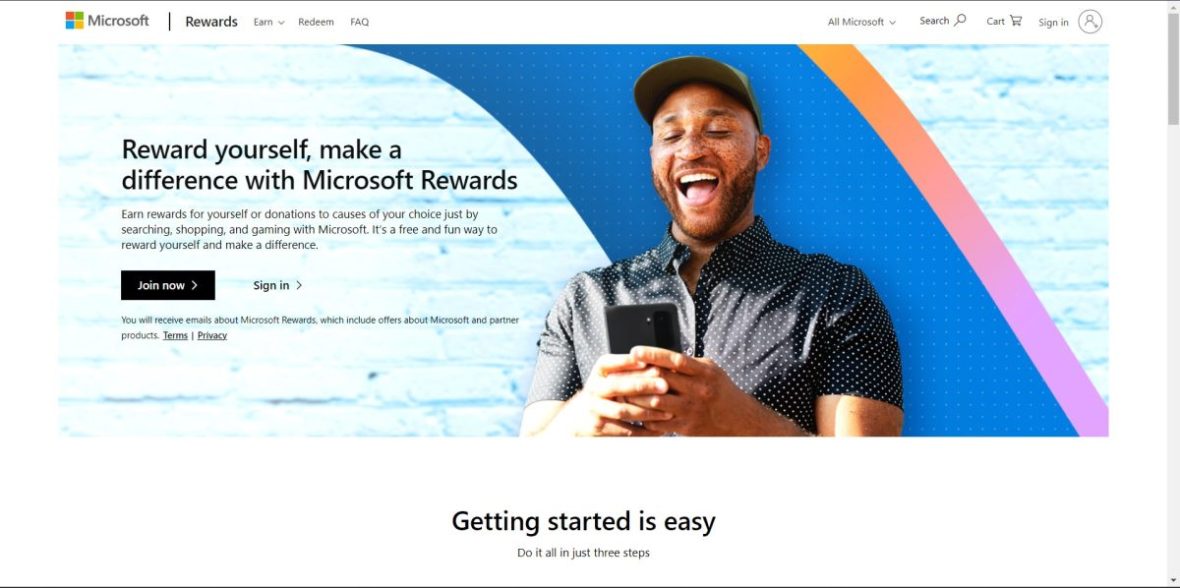
Task: Open the Privacy link
Action: (x=212, y=336)
